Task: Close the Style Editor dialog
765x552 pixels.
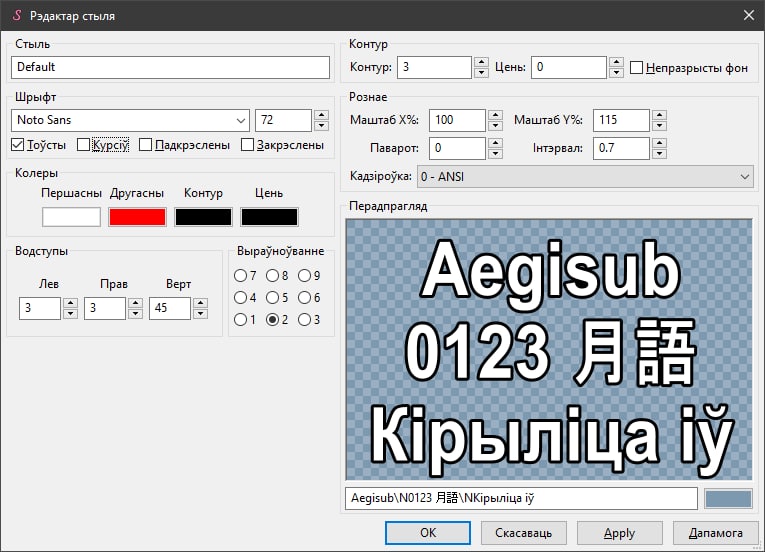Action: pyautogui.click(x=749, y=15)
